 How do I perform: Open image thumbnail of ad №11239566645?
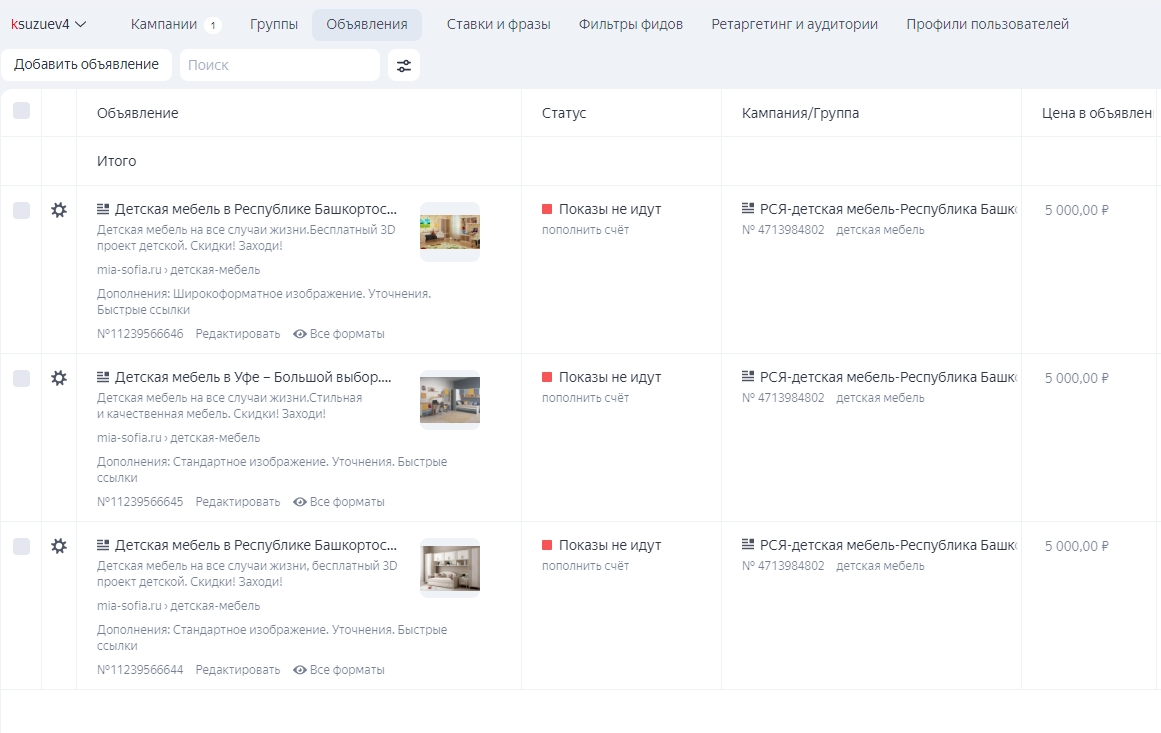tap(450, 400)
